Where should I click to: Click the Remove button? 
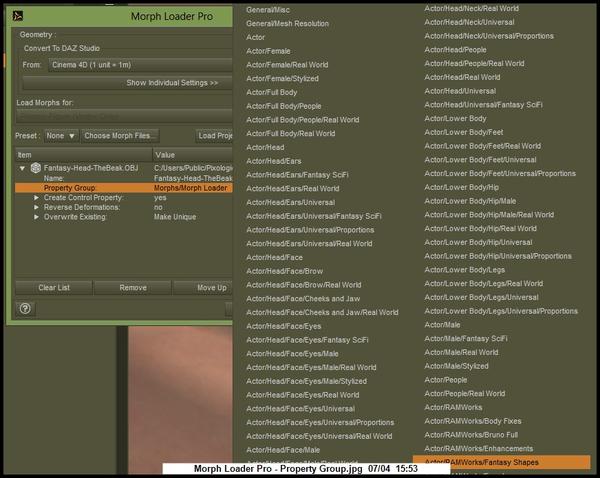(x=133, y=287)
